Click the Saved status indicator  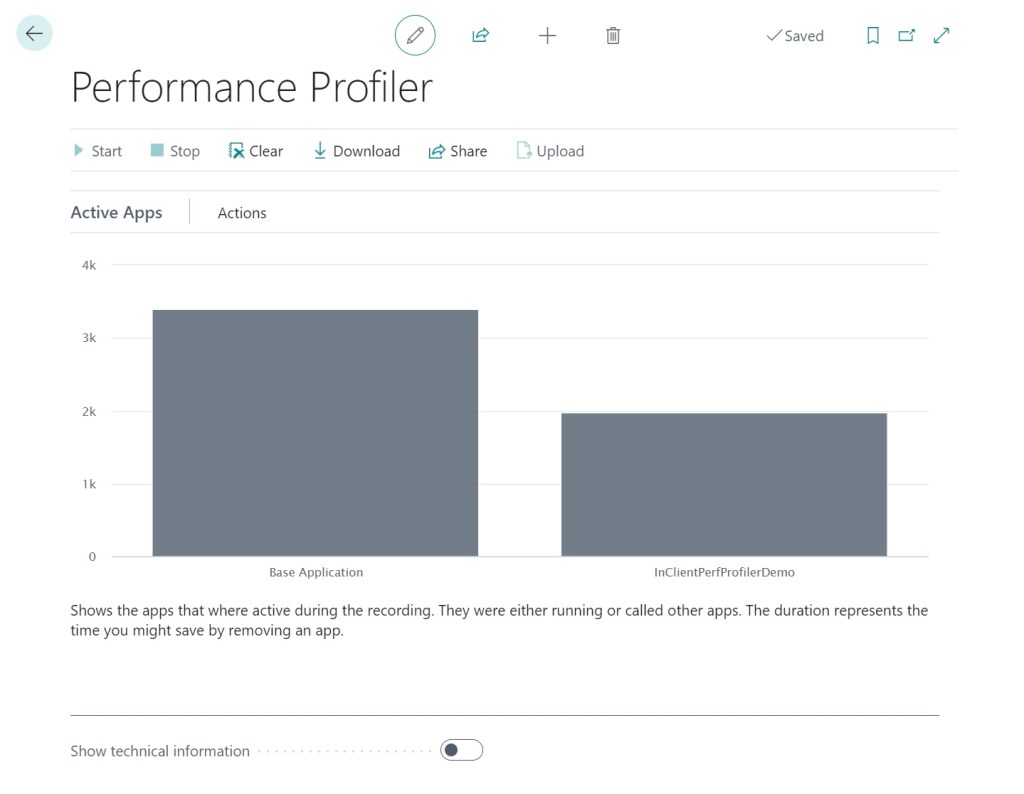click(795, 36)
